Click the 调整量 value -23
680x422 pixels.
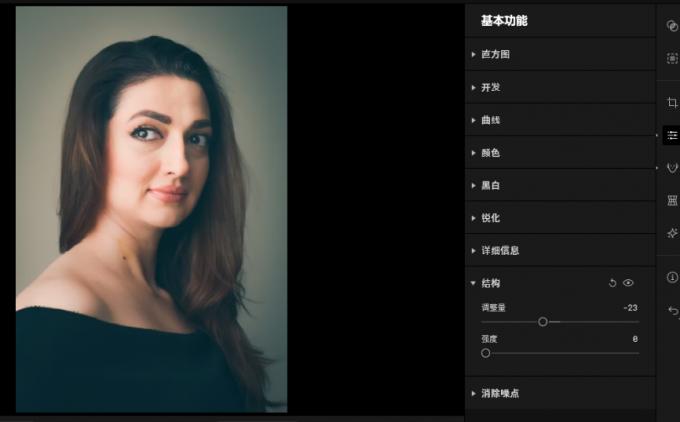pos(630,308)
